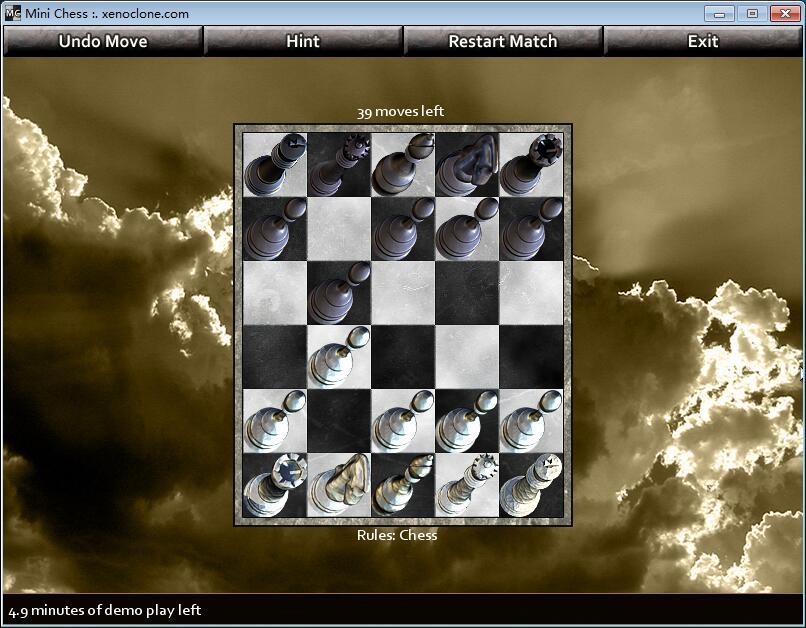Click '4.9 minutes of demo play left' status
Screen dimensions: 806x628
105,610
